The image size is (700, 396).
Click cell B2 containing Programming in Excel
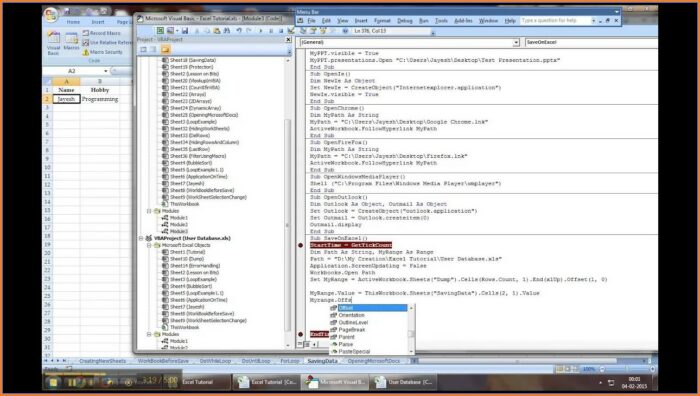(x=100, y=99)
